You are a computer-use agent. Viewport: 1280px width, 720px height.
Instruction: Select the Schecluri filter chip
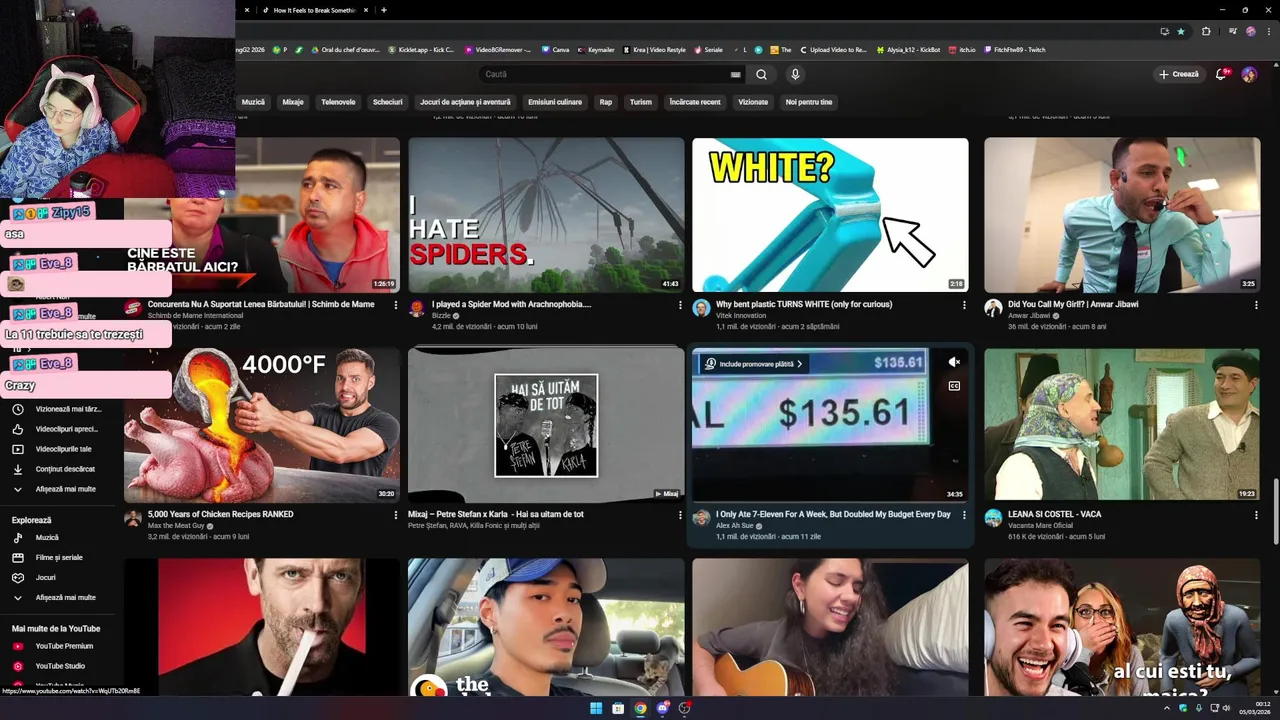tap(387, 102)
